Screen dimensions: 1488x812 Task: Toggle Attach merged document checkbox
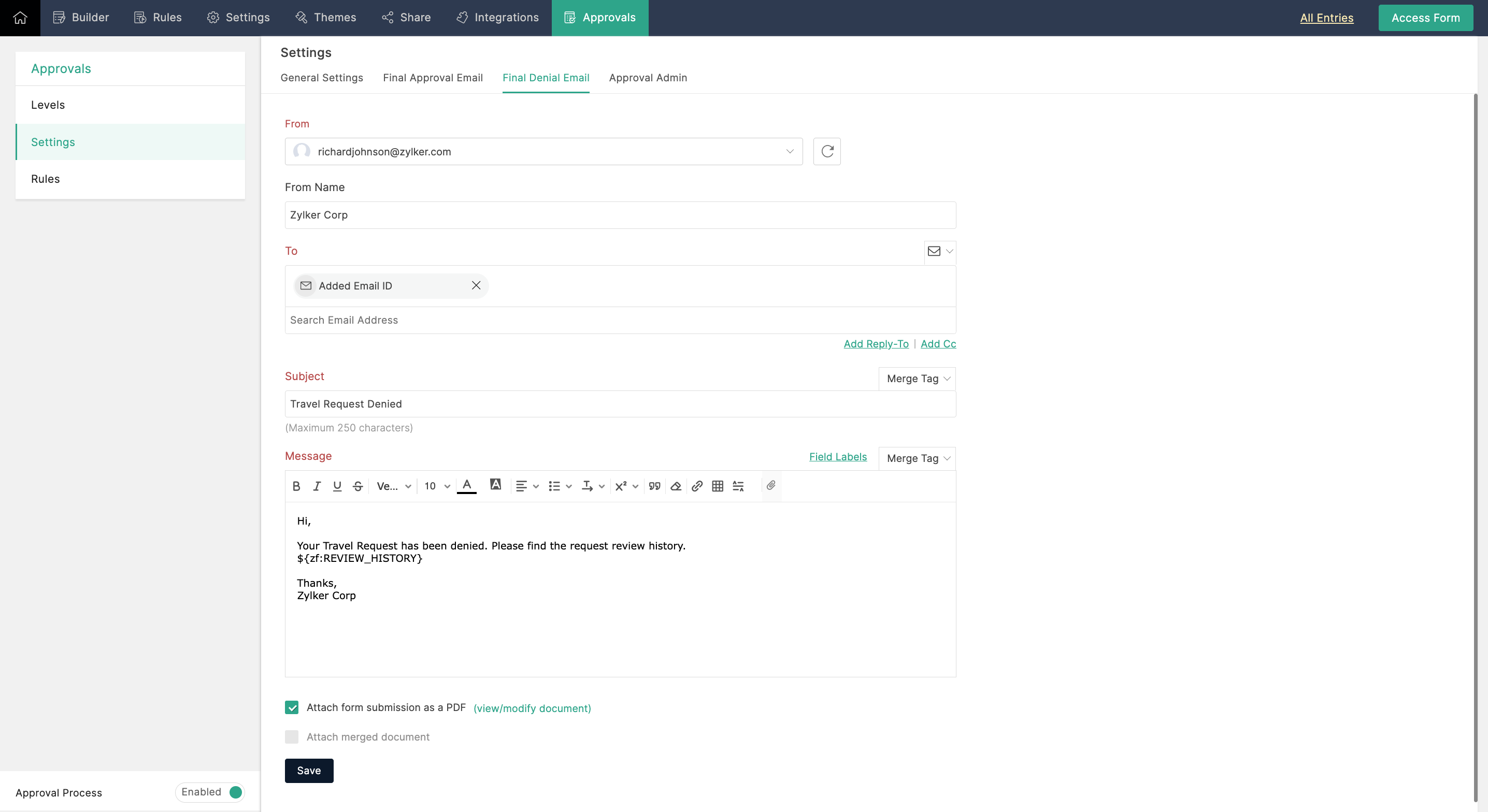(x=291, y=737)
